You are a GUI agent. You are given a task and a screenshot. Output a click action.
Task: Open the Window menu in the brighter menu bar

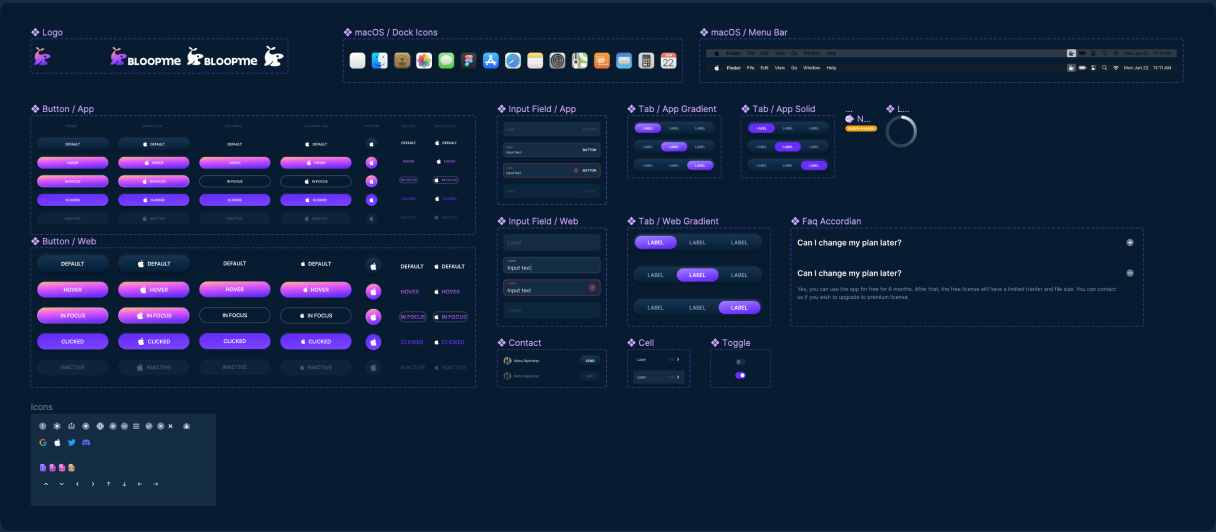click(812, 68)
